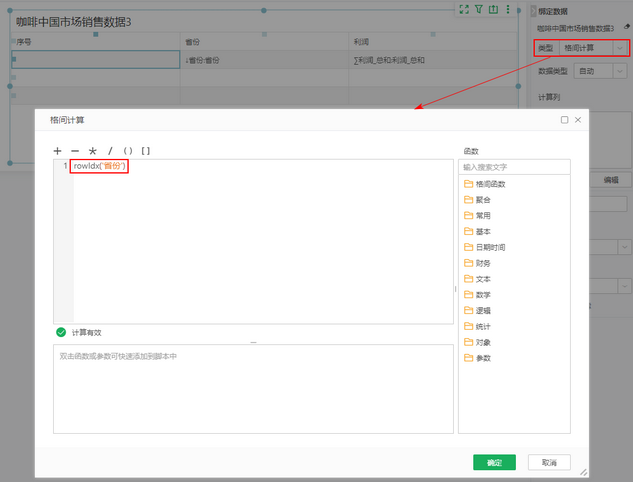
Task: Click the 编辑 button in right panel
Action: point(611,180)
